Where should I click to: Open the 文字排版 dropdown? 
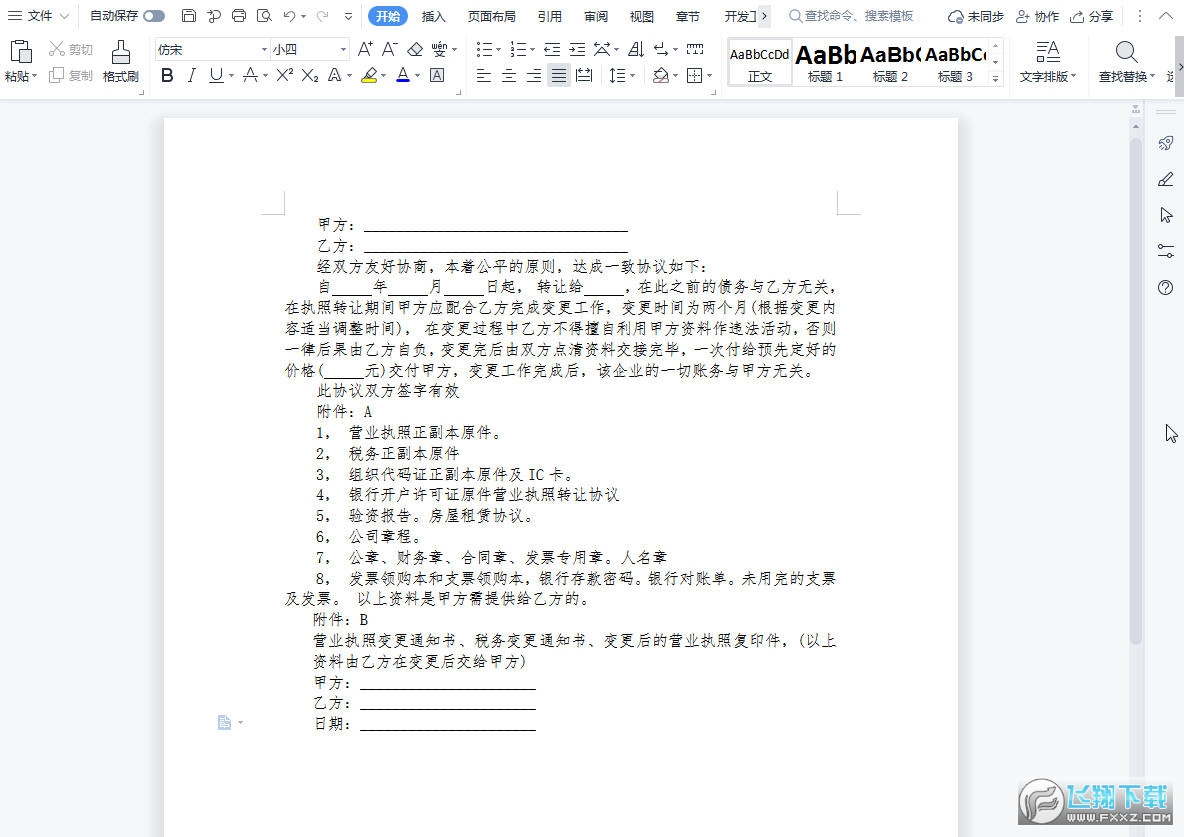tap(1048, 62)
